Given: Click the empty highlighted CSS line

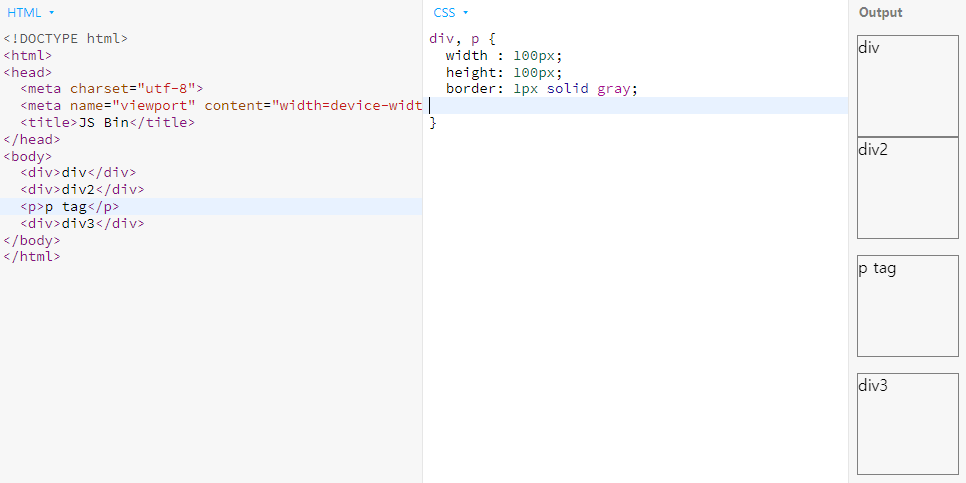Looking at the screenshot, I should click(636, 105).
